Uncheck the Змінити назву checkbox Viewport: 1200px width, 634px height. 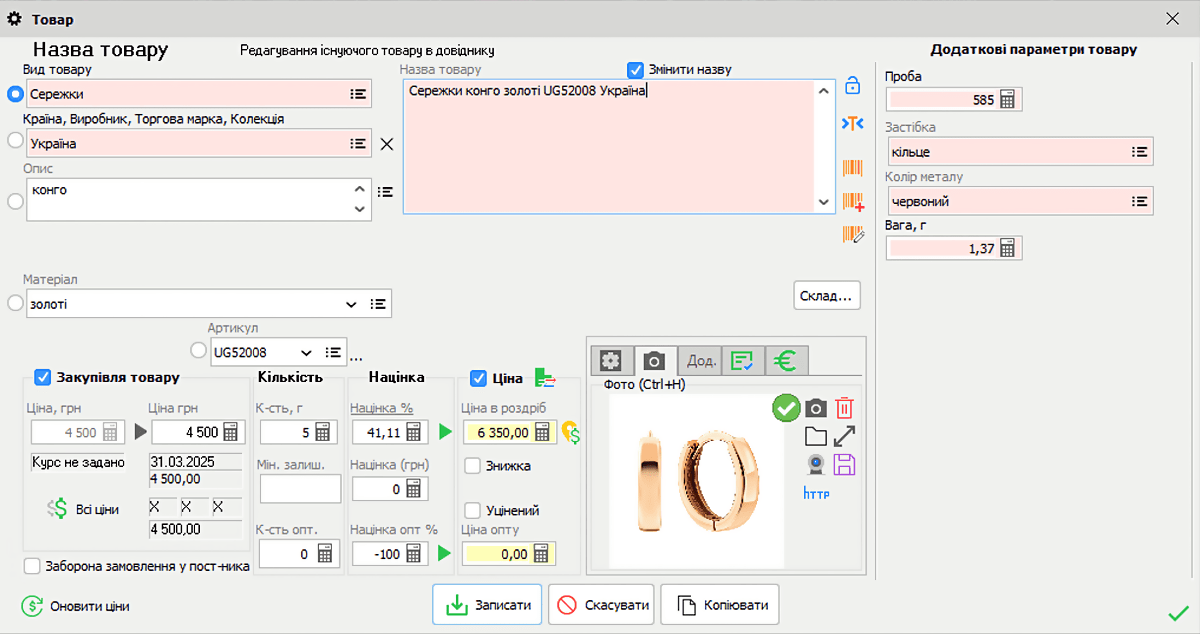coord(636,69)
